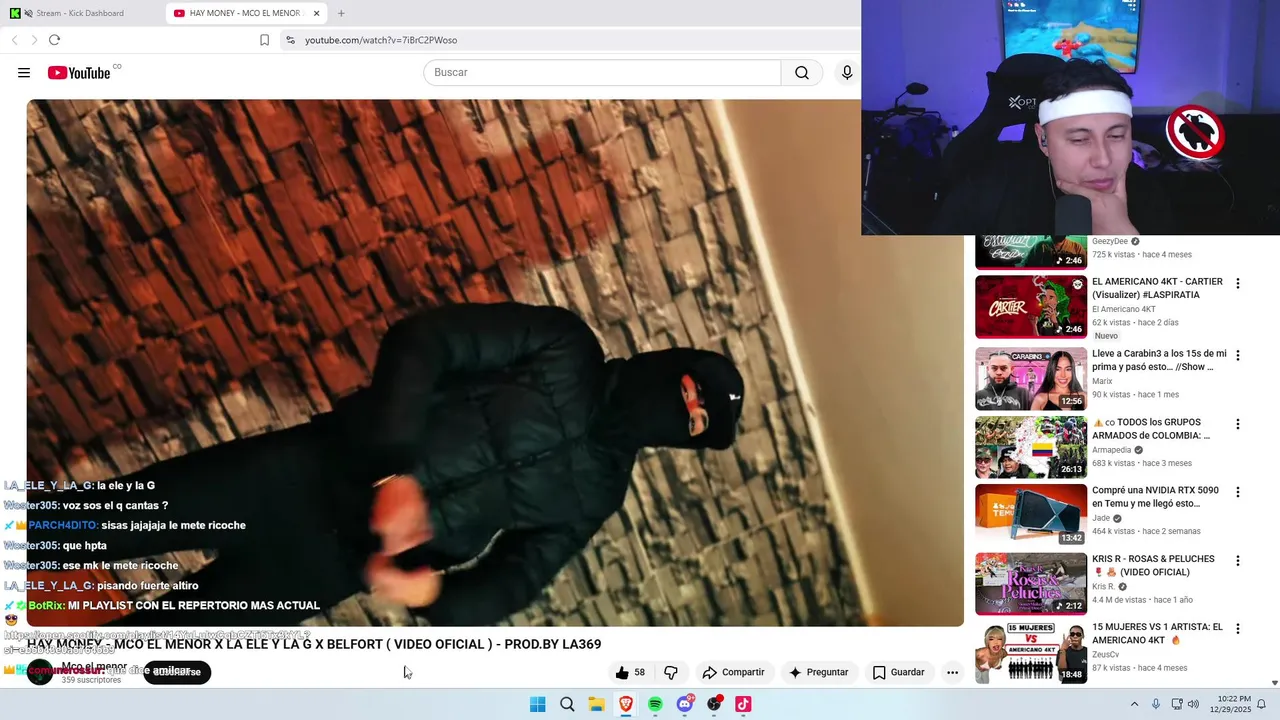Open OBS Studio from taskbar

714,704
